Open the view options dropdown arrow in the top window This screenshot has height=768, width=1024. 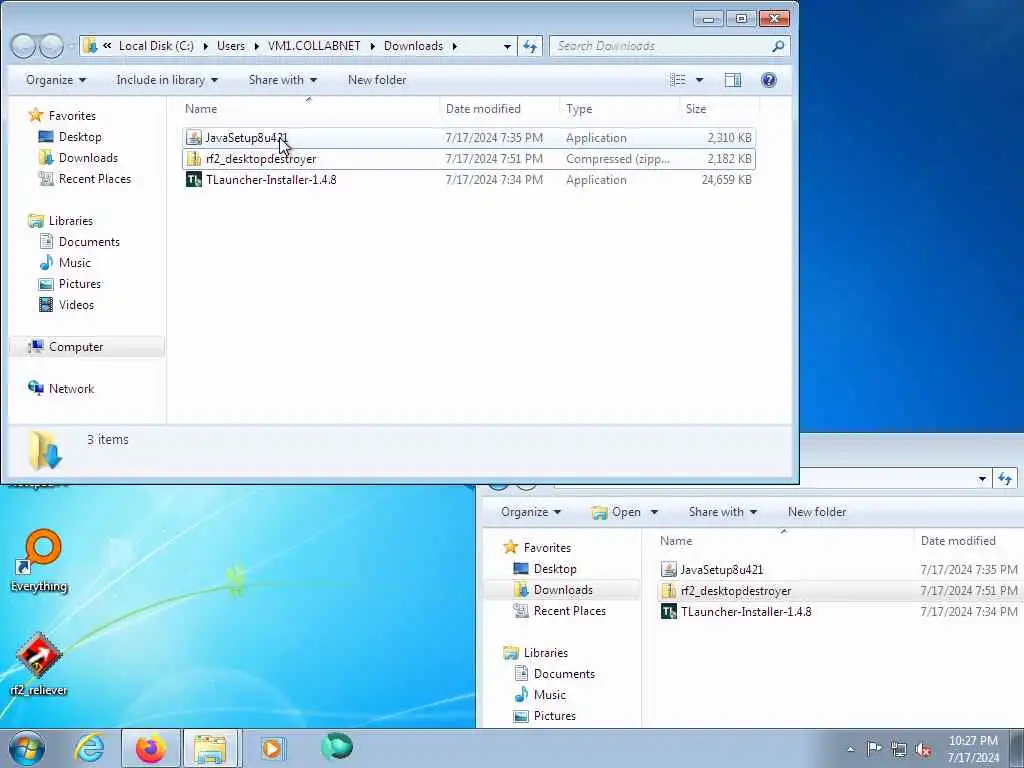[x=699, y=80]
